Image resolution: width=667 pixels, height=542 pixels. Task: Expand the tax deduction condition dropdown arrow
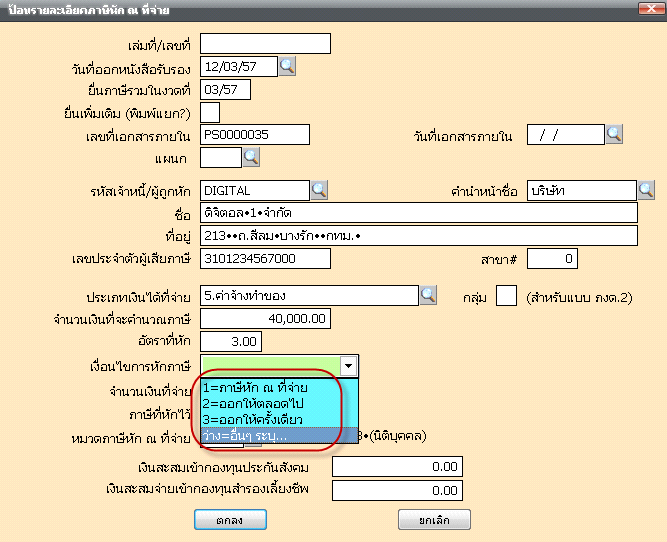347,366
